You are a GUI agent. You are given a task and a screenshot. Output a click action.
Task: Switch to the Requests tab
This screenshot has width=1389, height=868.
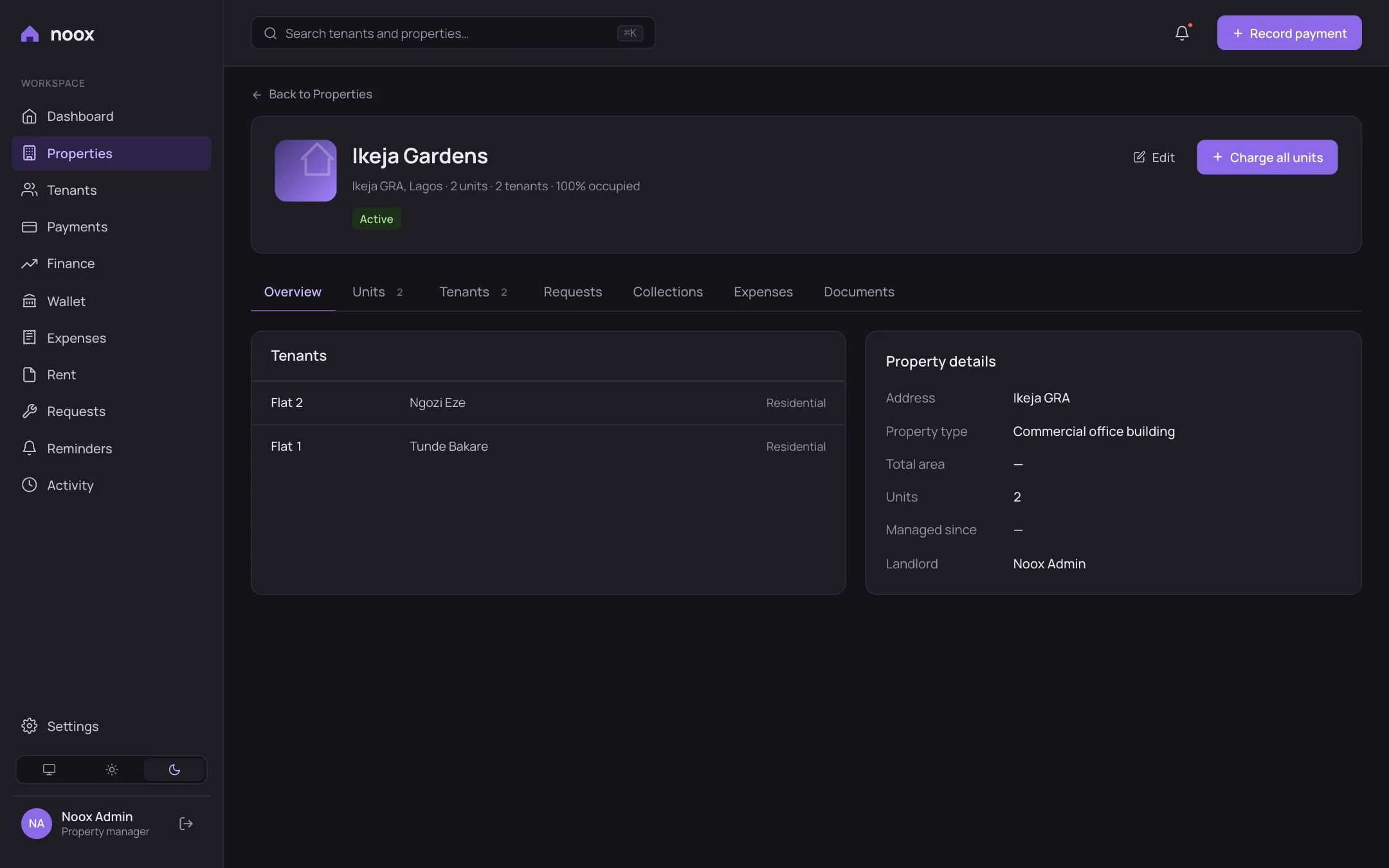(x=572, y=292)
